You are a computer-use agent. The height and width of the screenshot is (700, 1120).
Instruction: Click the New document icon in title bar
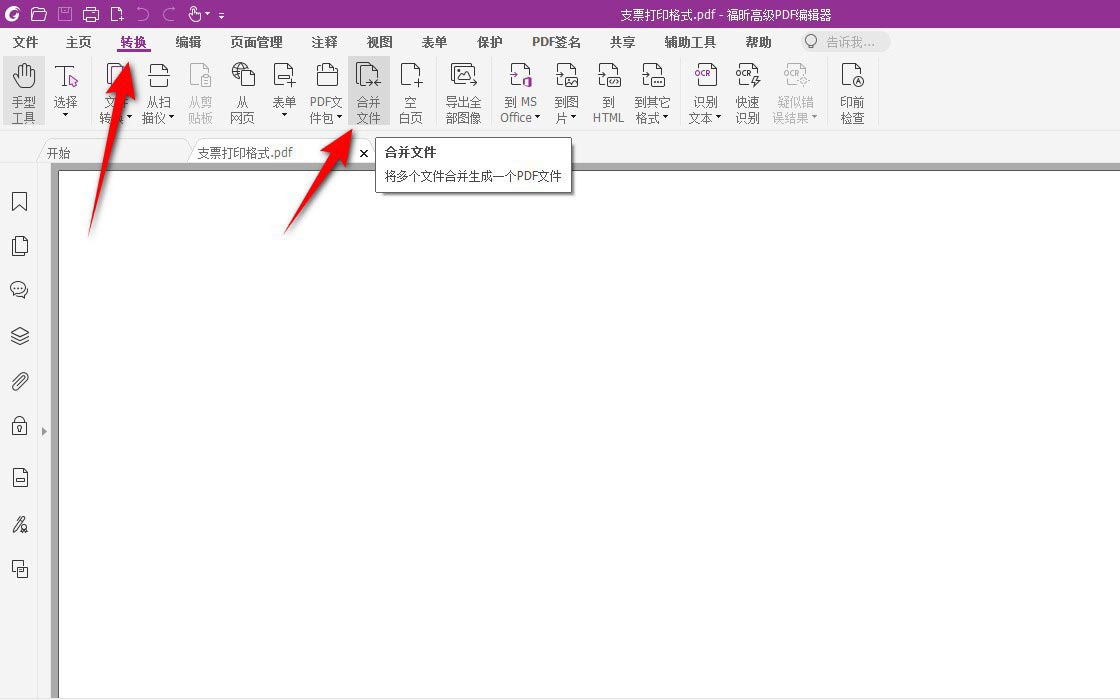tap(116, 14)
